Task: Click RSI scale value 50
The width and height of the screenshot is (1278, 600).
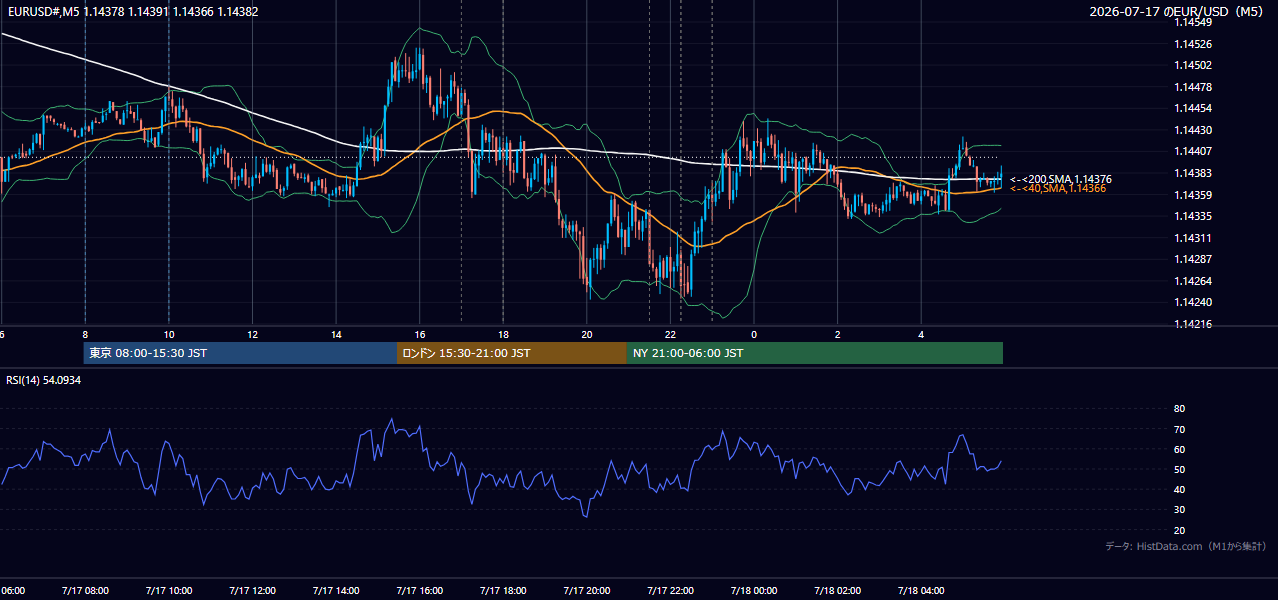Action: click(1179, 469)
